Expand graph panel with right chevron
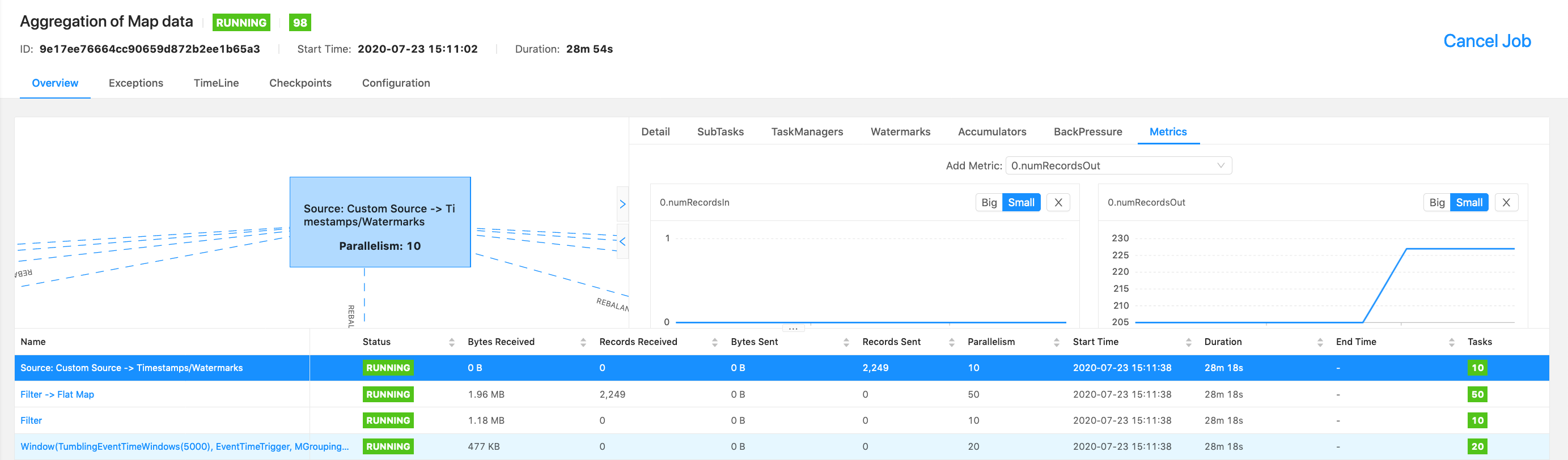Image resolution: width=1568 pixels, height=460 pixels. 622,205
